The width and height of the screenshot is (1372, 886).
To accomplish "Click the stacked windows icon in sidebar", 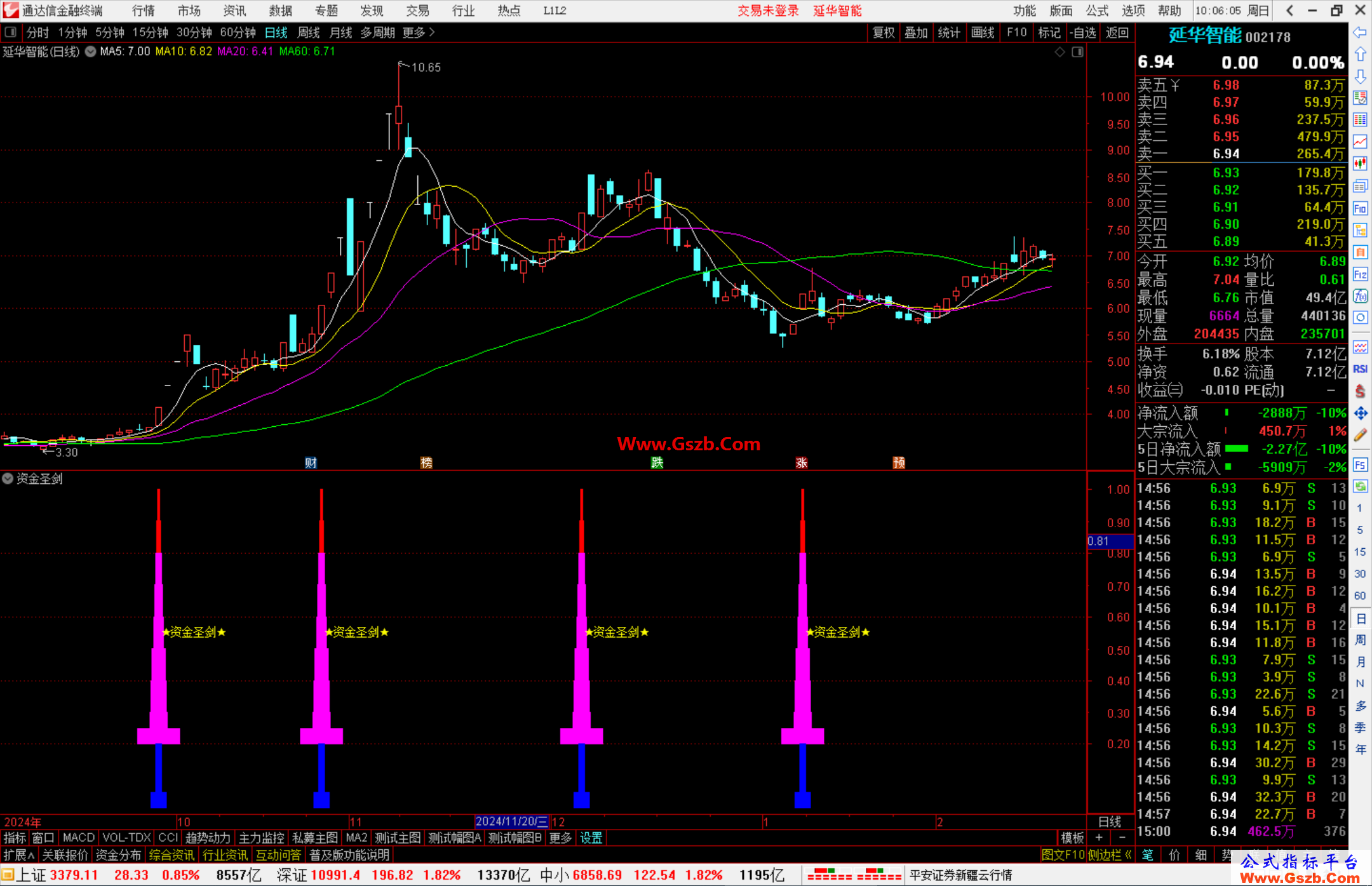I will (1360, 186).
